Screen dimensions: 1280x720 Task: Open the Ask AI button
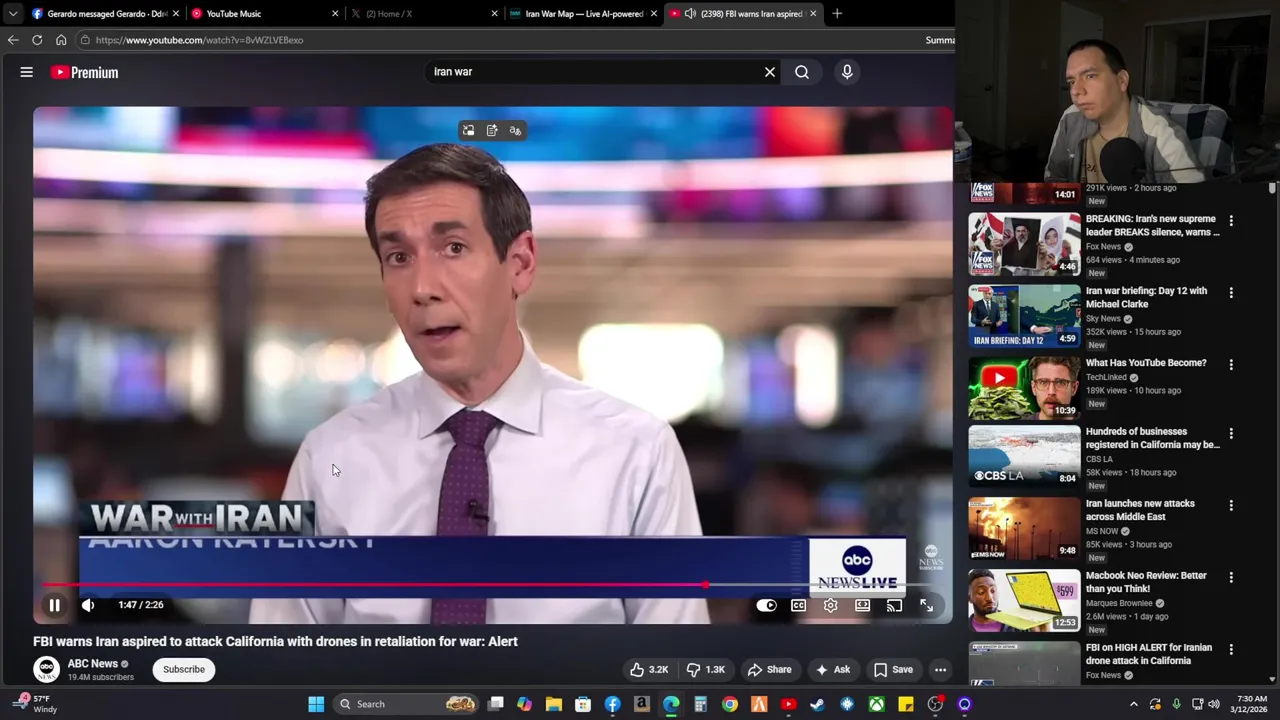[x=833, y=670]
